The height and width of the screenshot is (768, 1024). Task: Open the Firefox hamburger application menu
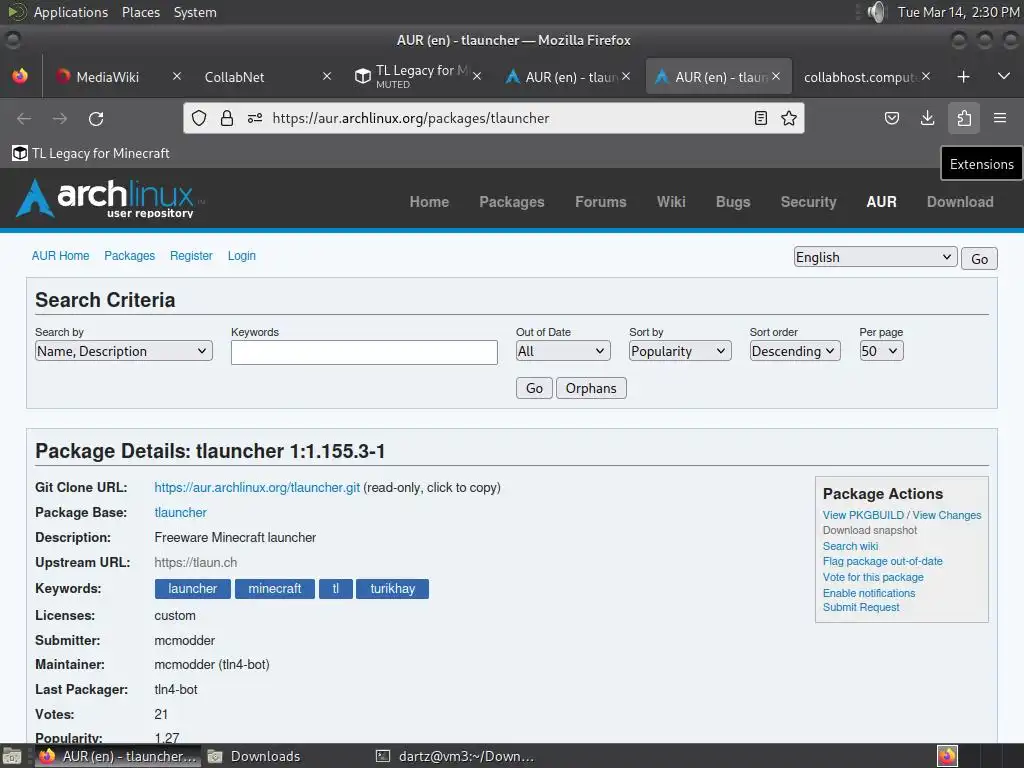tap(1000, 118)
